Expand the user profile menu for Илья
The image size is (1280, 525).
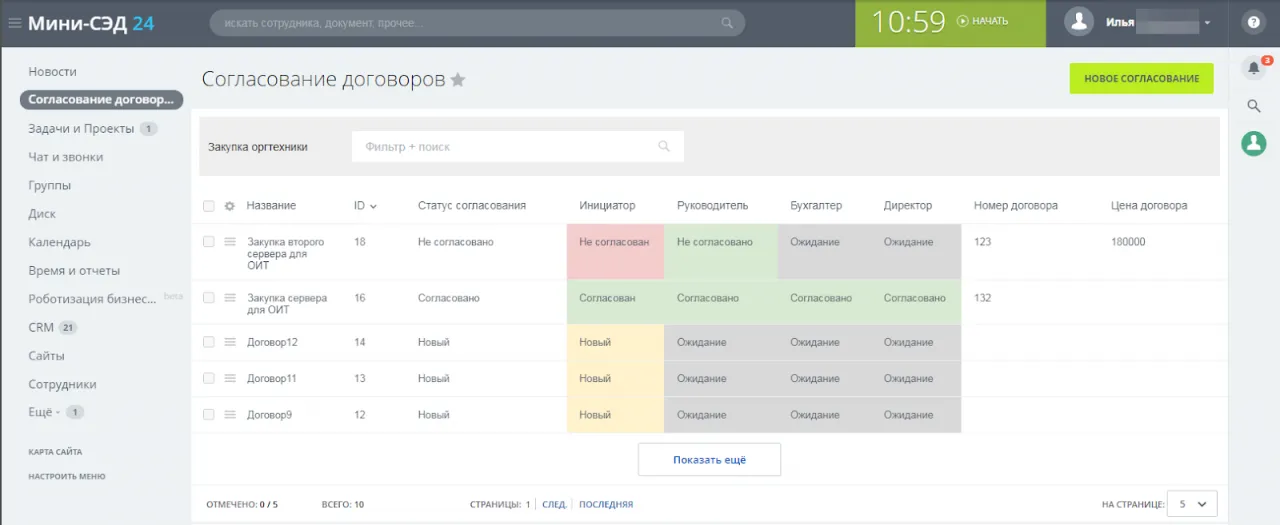pyautogui.click(x=1207, y=23)
